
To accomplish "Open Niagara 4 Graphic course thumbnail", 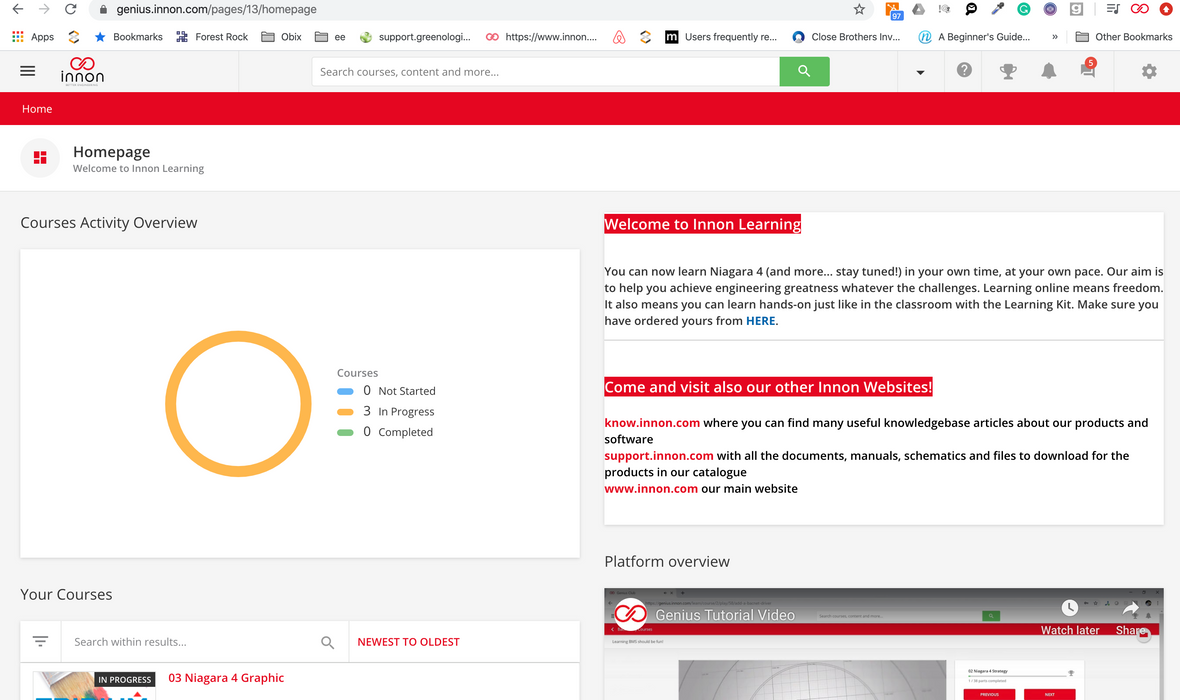I will coord(94,685).
